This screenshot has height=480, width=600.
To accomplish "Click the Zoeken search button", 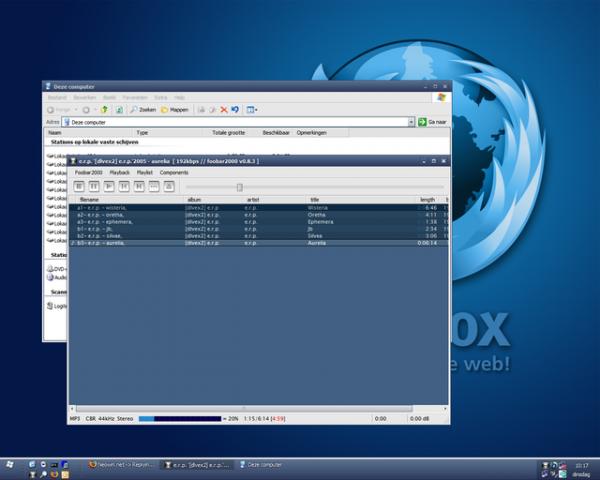I will [143, 110].
